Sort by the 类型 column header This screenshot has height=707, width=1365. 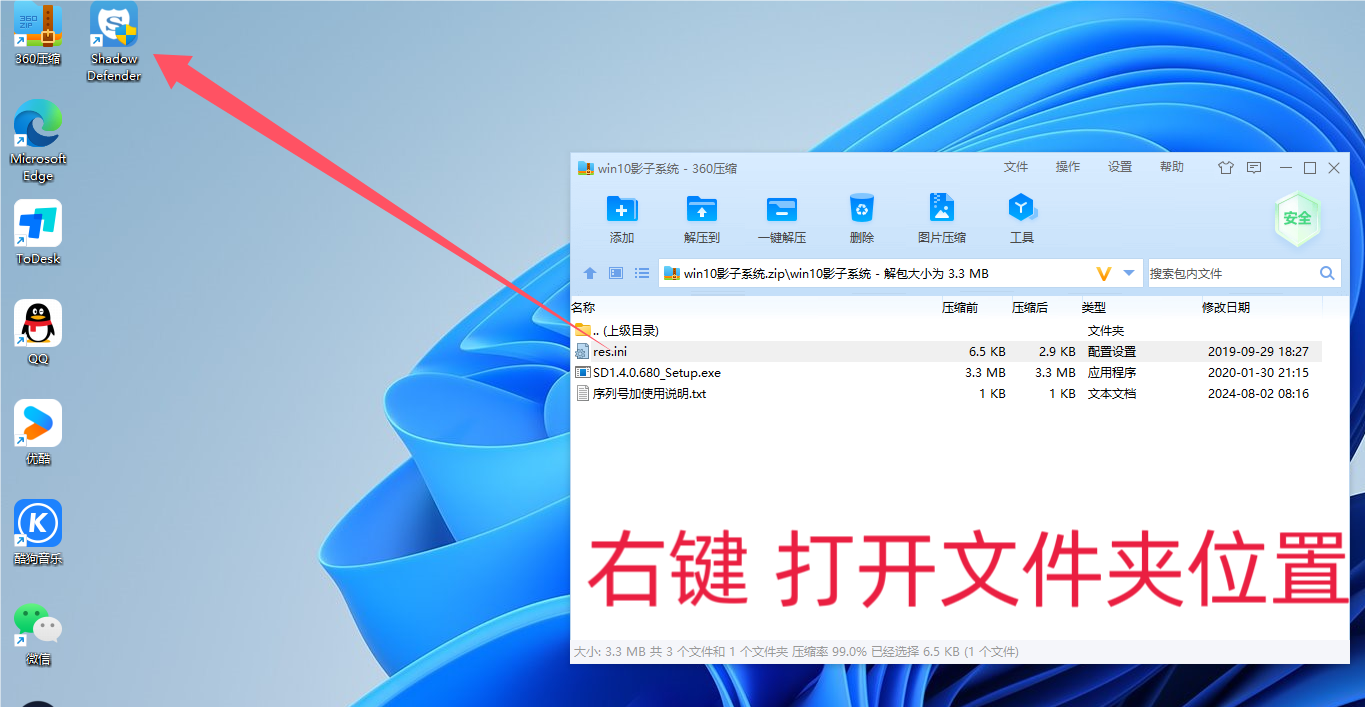tap(1093, 308)
